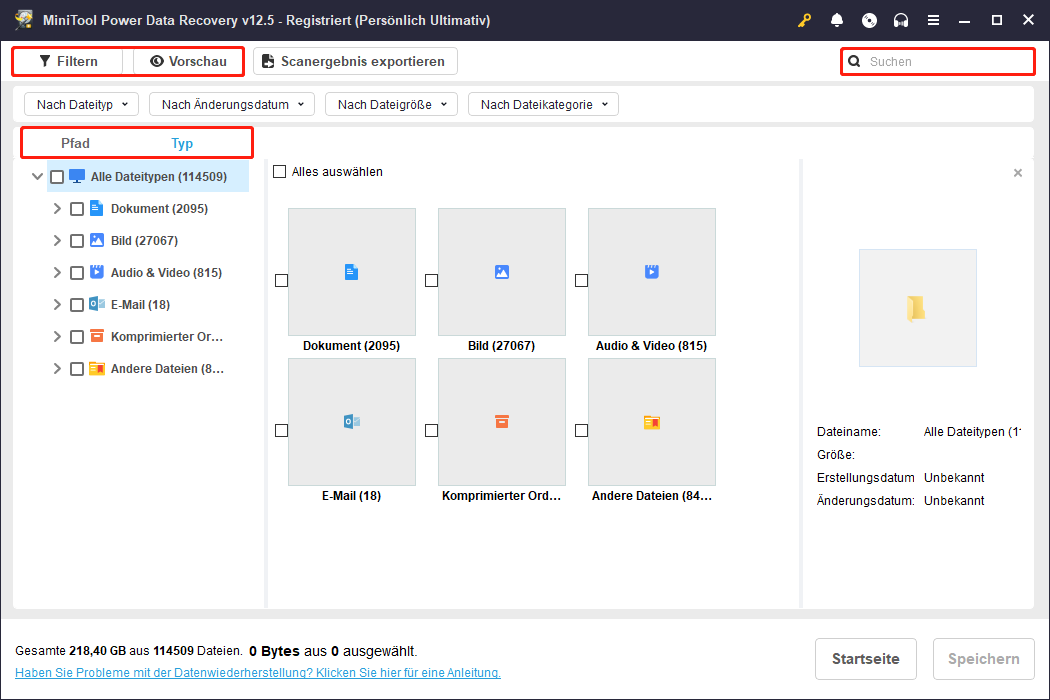
Task: Click the key registration icon
Action: click(804, 20)
